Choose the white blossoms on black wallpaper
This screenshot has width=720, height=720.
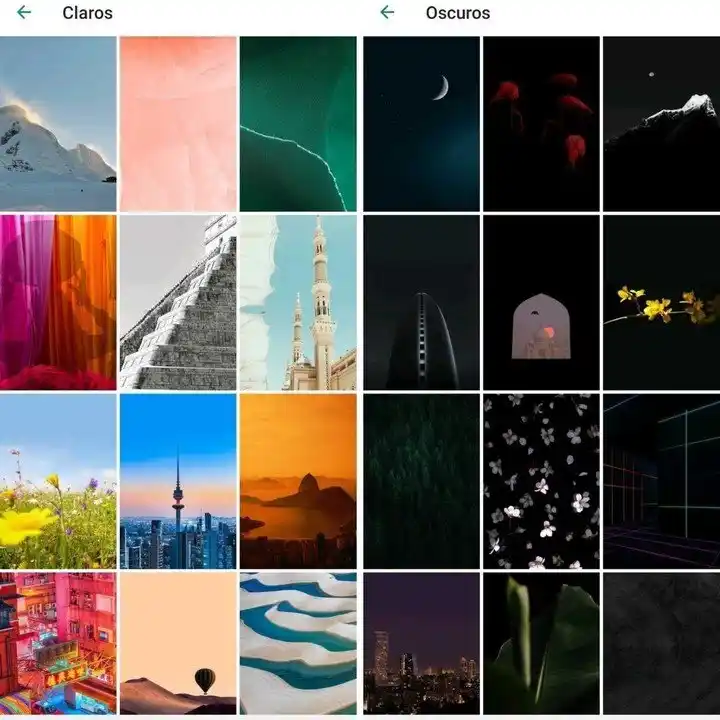(541, 481)
